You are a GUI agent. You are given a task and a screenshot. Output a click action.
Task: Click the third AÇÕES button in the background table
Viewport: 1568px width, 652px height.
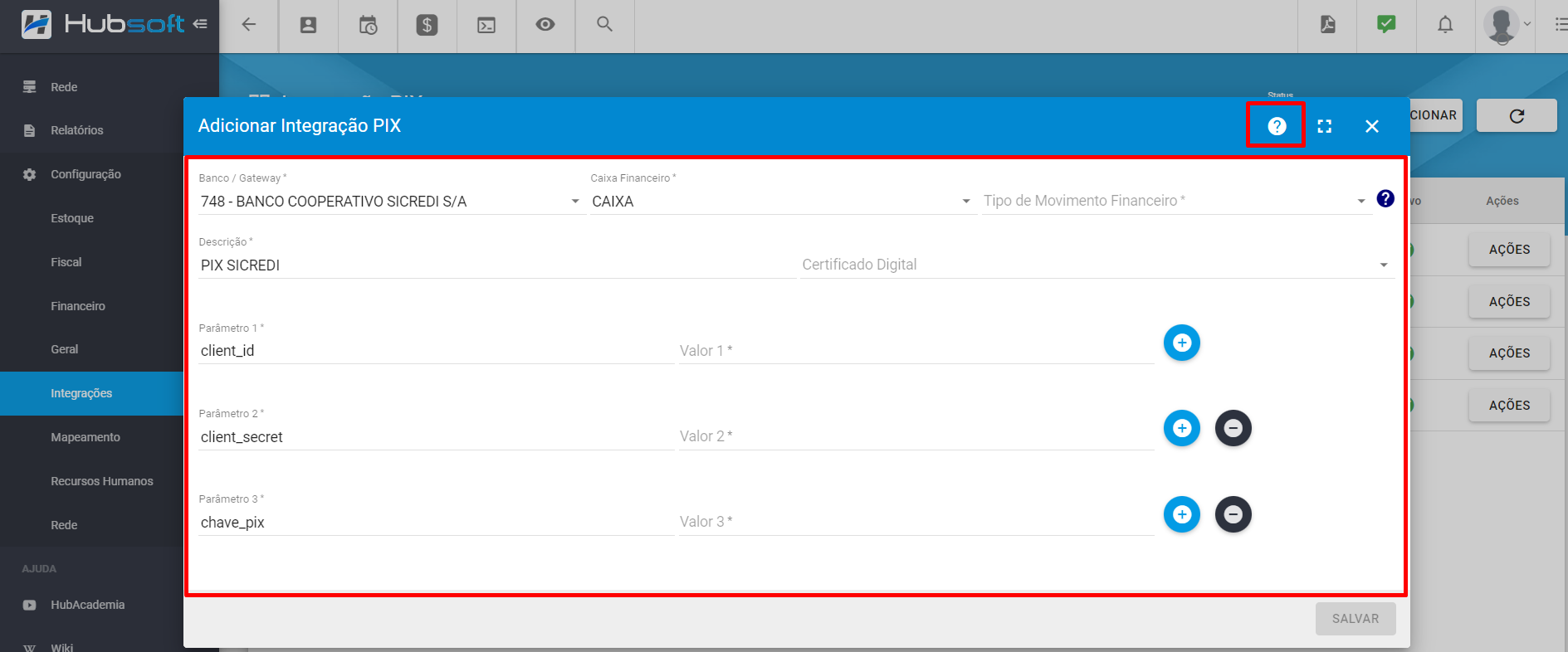[x=1509, y=353]
